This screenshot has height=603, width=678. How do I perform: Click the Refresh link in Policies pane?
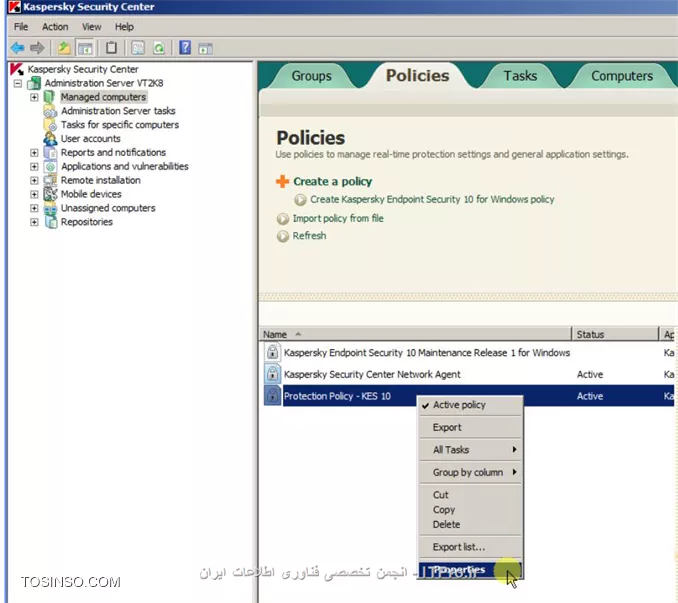pos(309,236)
